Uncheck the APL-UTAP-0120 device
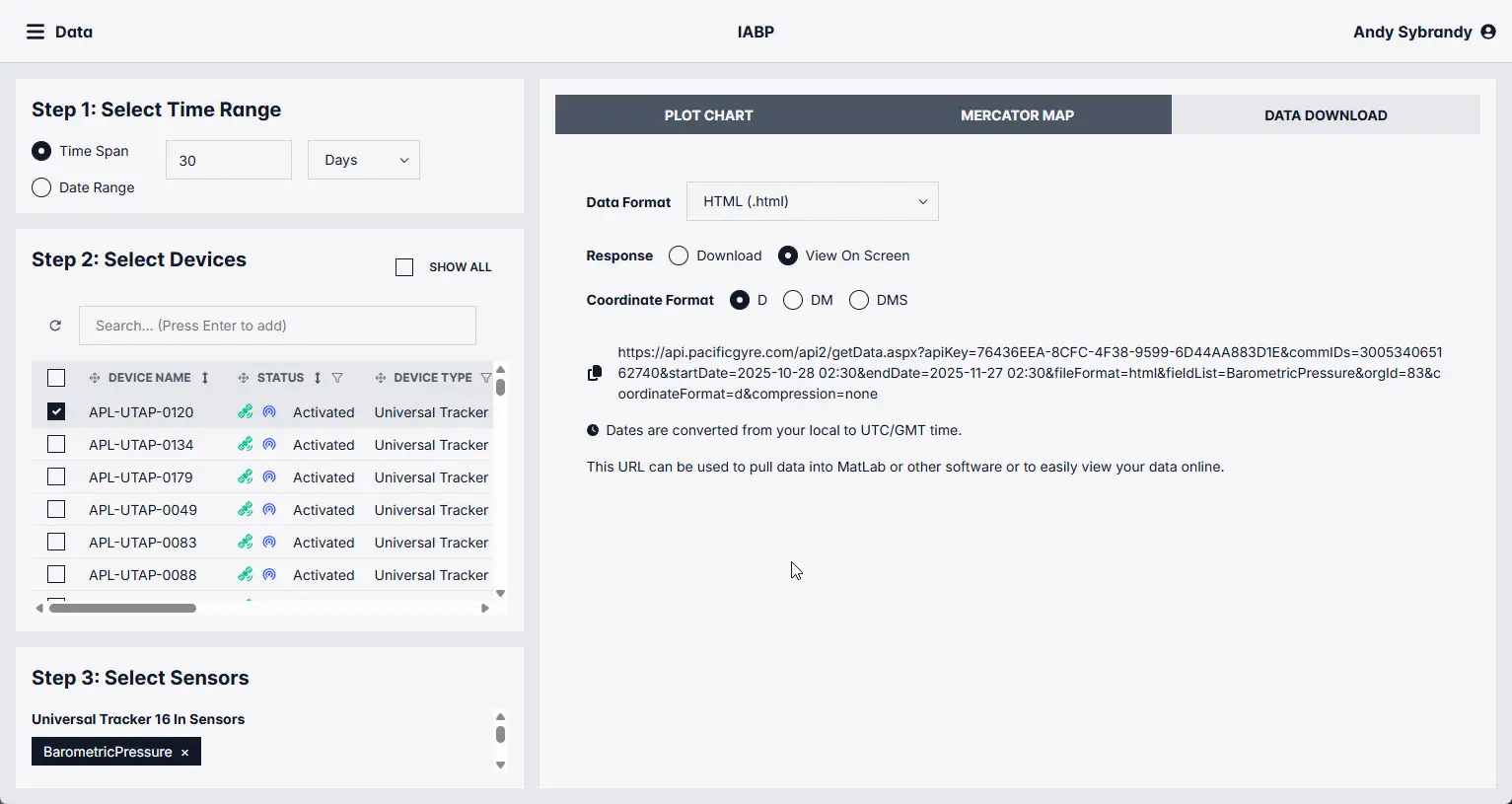This screenshot has width=1512, height=804. point(56,411)
